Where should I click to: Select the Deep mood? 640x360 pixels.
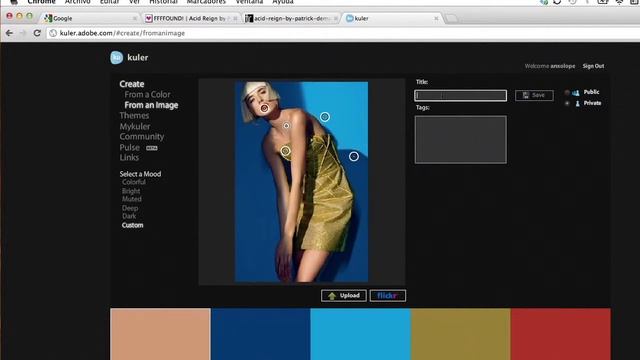click(x=130, y=208)
